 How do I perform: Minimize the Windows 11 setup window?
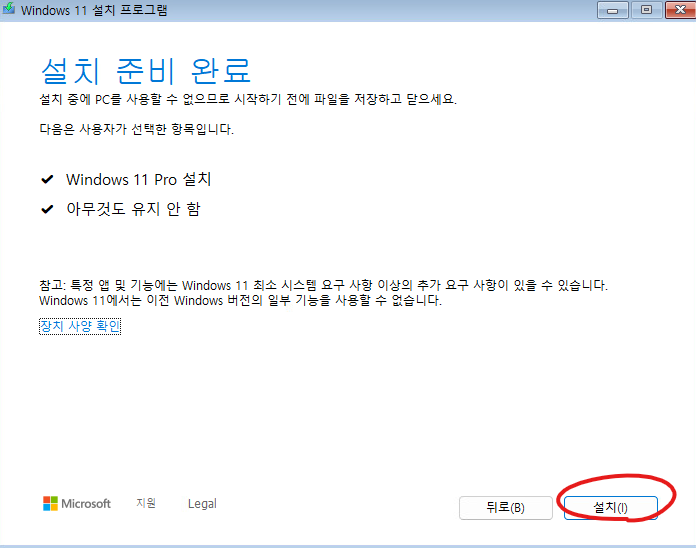[x=613, y=10]
